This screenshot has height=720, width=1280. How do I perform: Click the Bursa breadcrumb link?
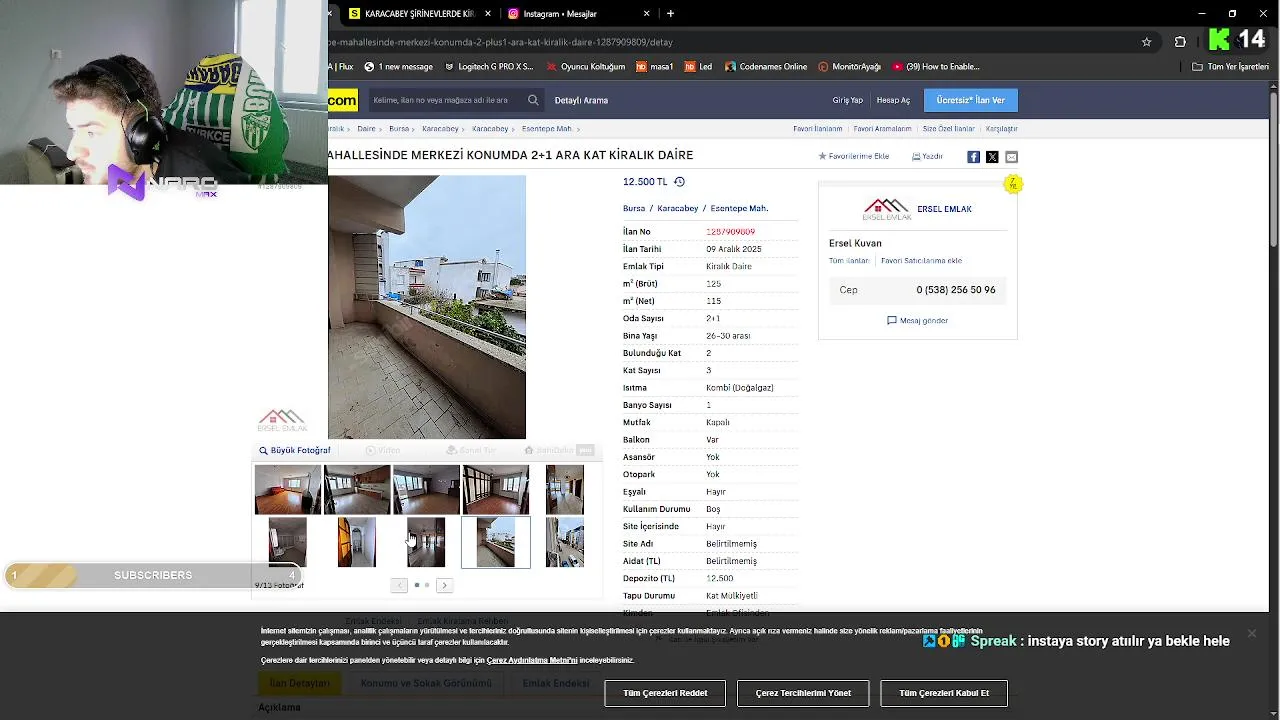tap(399, 129)
